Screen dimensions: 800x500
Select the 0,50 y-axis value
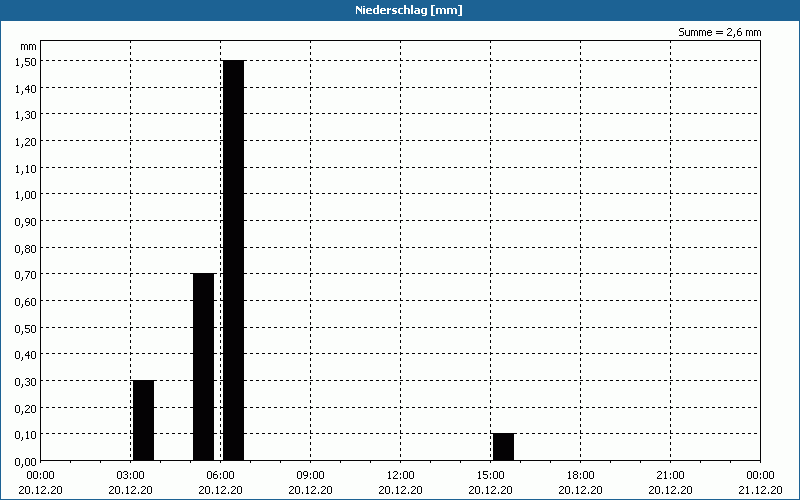(x=27, y=328)
